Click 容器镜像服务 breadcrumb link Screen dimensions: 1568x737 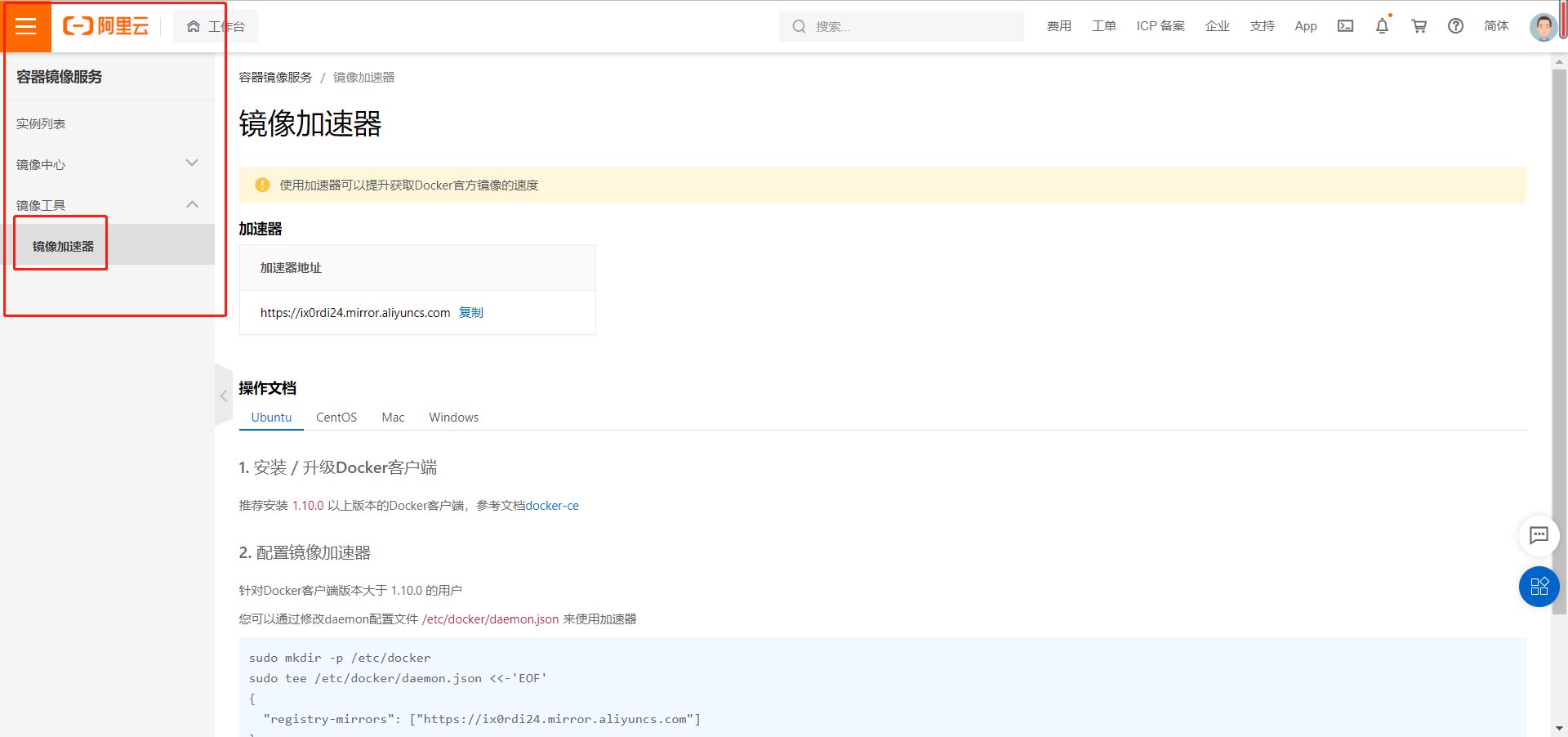(x=275, y=77)
